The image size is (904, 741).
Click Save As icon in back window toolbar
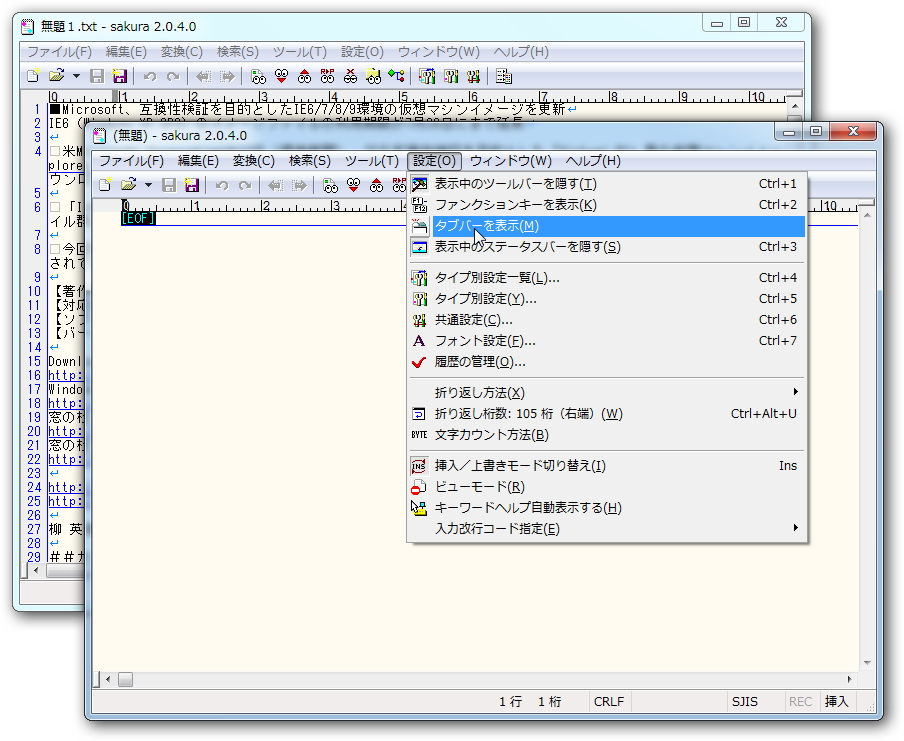pyautogui.click(x=119, y=76)
